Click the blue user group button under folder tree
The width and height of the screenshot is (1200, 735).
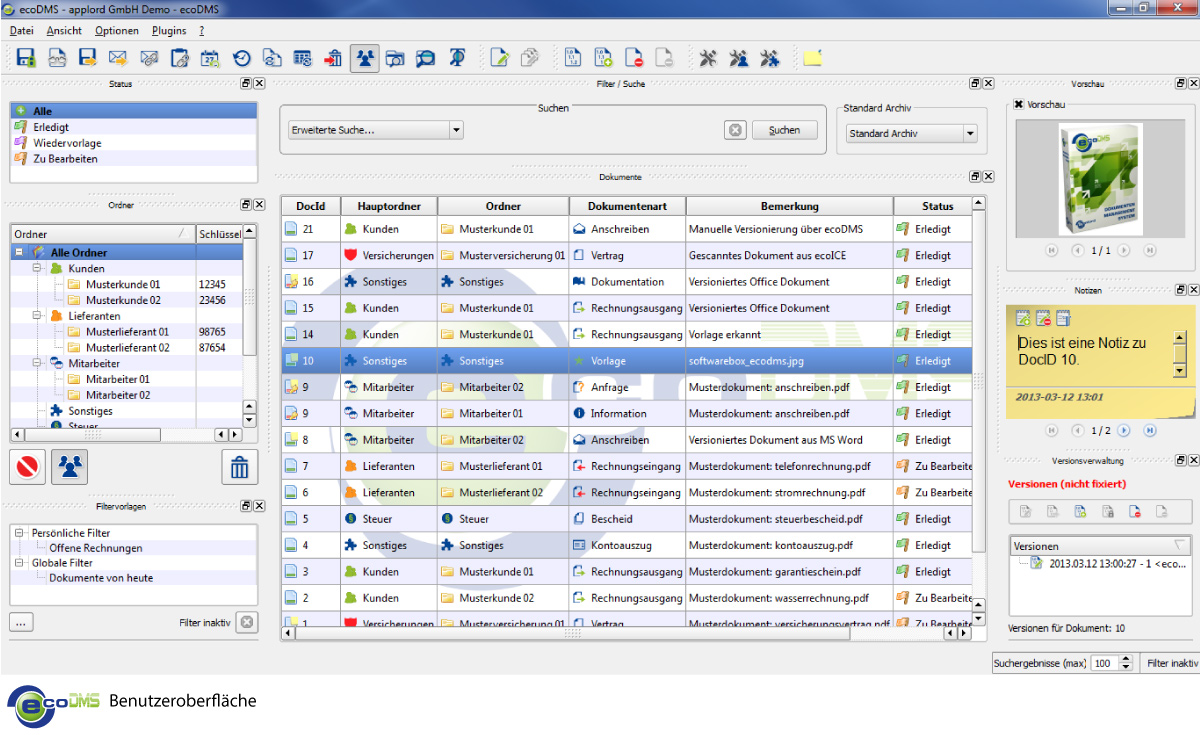point(71,467)
